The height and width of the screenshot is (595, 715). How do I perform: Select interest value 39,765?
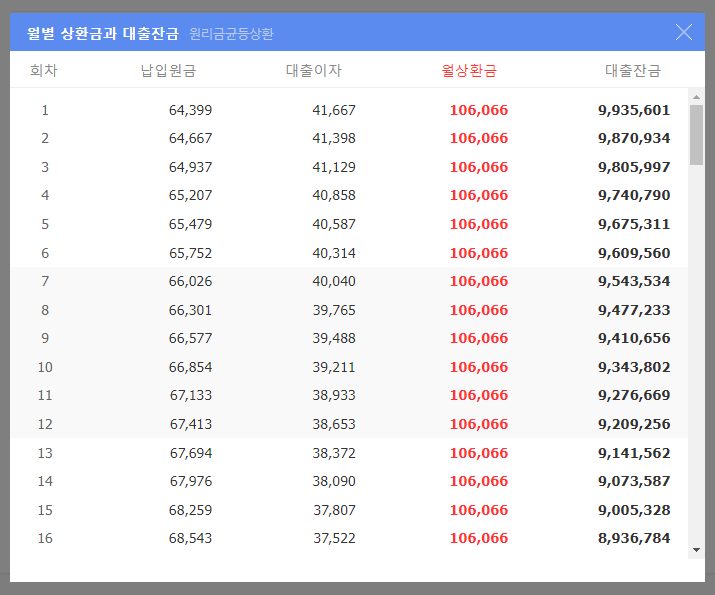(x=334, y=310)
